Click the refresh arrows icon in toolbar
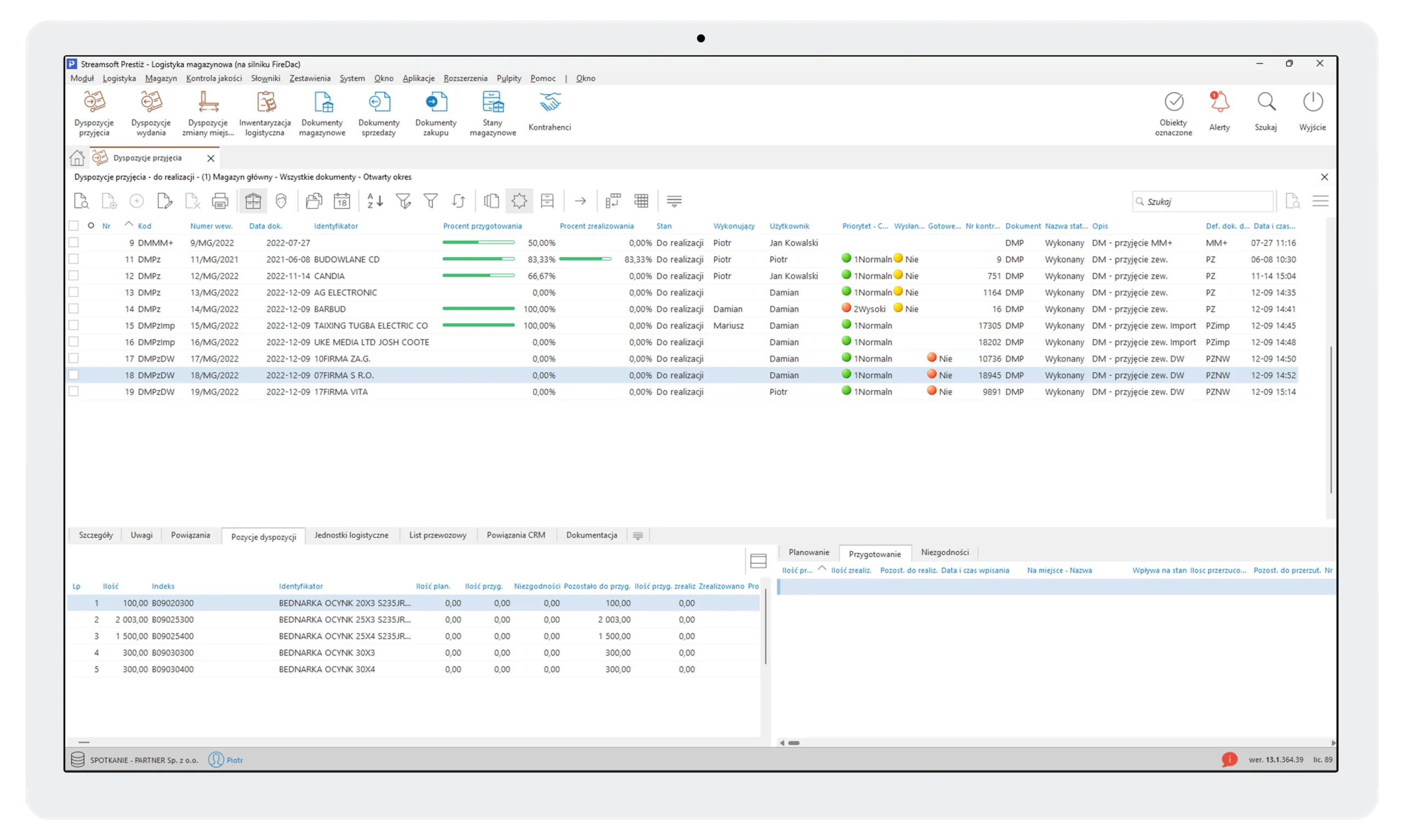1401x840 pixels. click(x=459, y=201)
